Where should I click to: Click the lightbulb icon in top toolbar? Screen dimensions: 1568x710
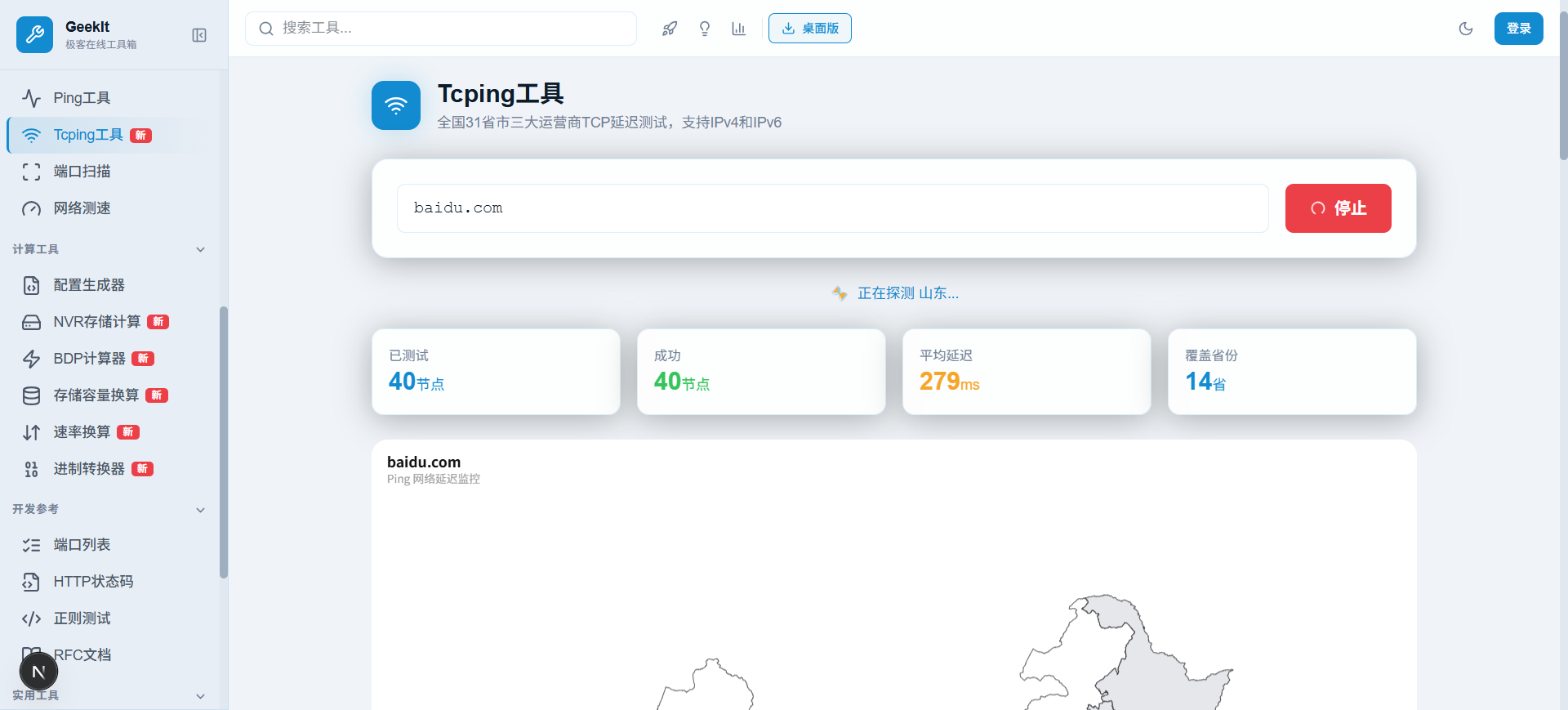click(705, 29)
